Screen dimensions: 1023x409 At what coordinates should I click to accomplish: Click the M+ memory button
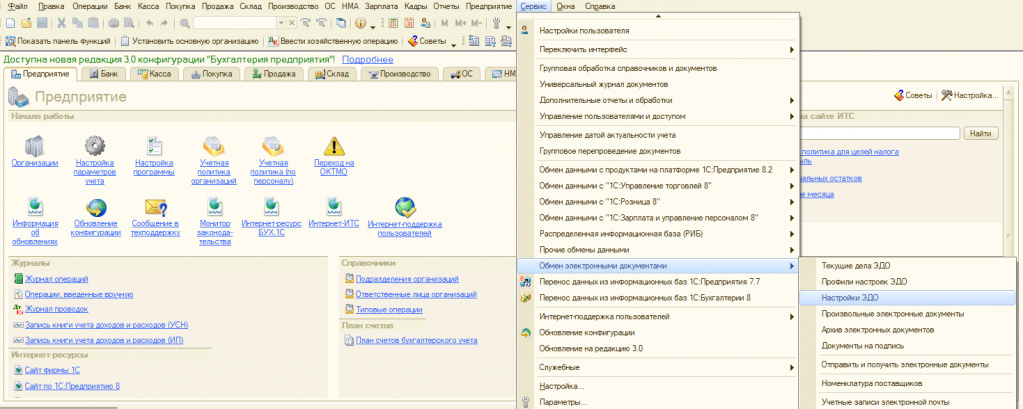[461, 23]
